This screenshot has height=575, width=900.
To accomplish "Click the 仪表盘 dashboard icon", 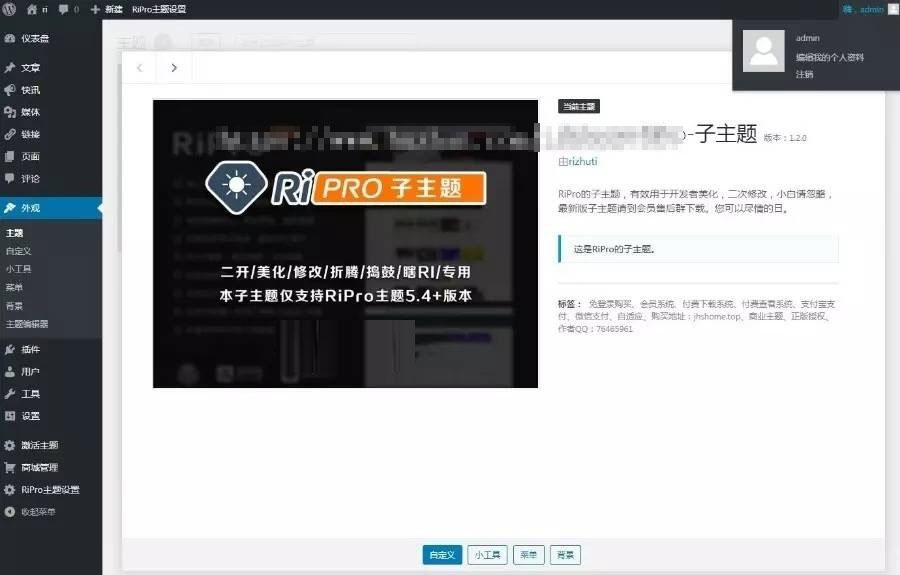I will (x=10, y=38).
